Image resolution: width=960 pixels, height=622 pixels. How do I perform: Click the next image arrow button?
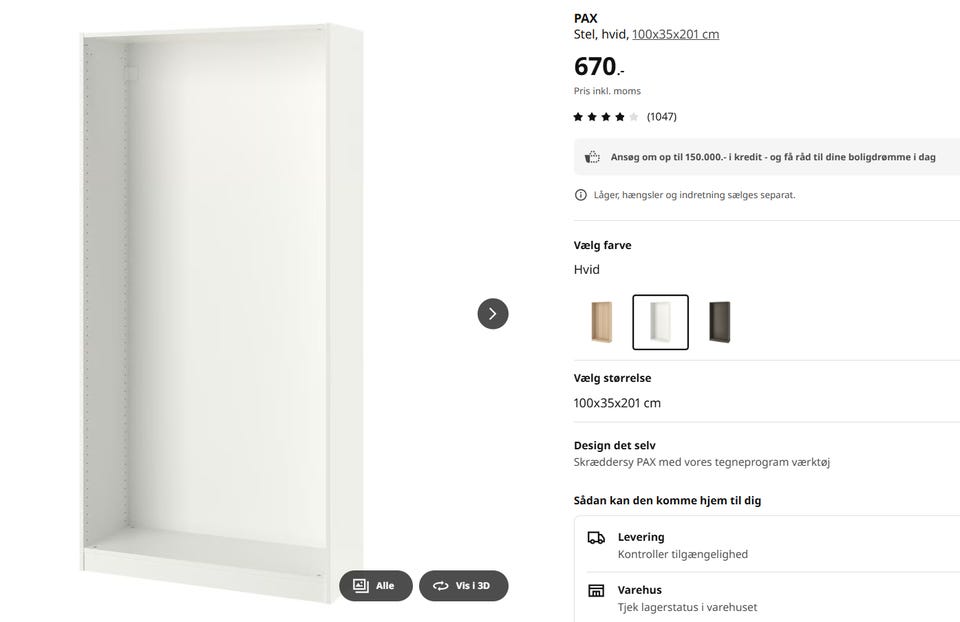tap(492, 313)
